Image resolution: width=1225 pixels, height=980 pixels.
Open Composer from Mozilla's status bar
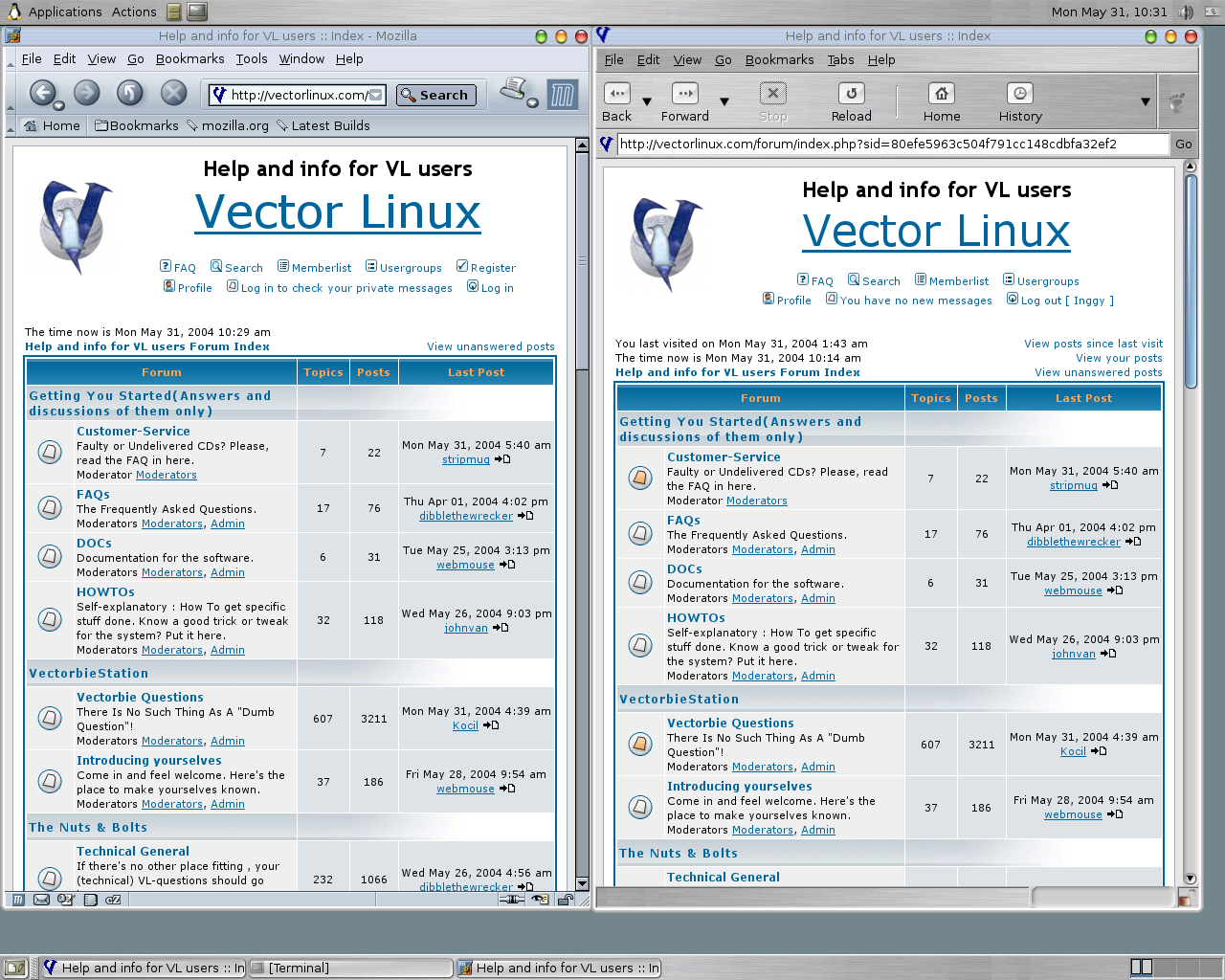tap(65, 900)
